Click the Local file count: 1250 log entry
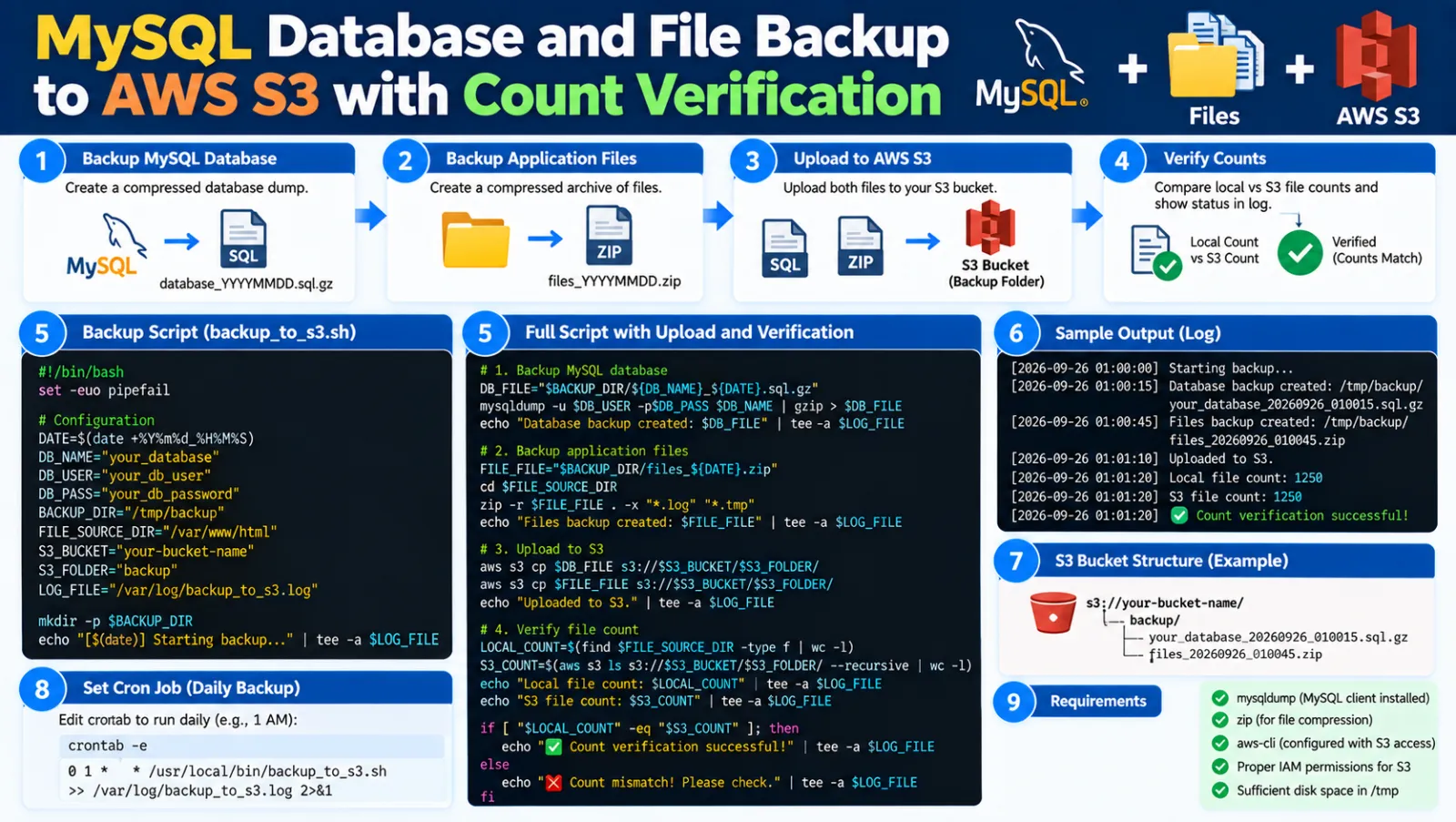Viewport: 1456px width, 822px height. 1167,478
